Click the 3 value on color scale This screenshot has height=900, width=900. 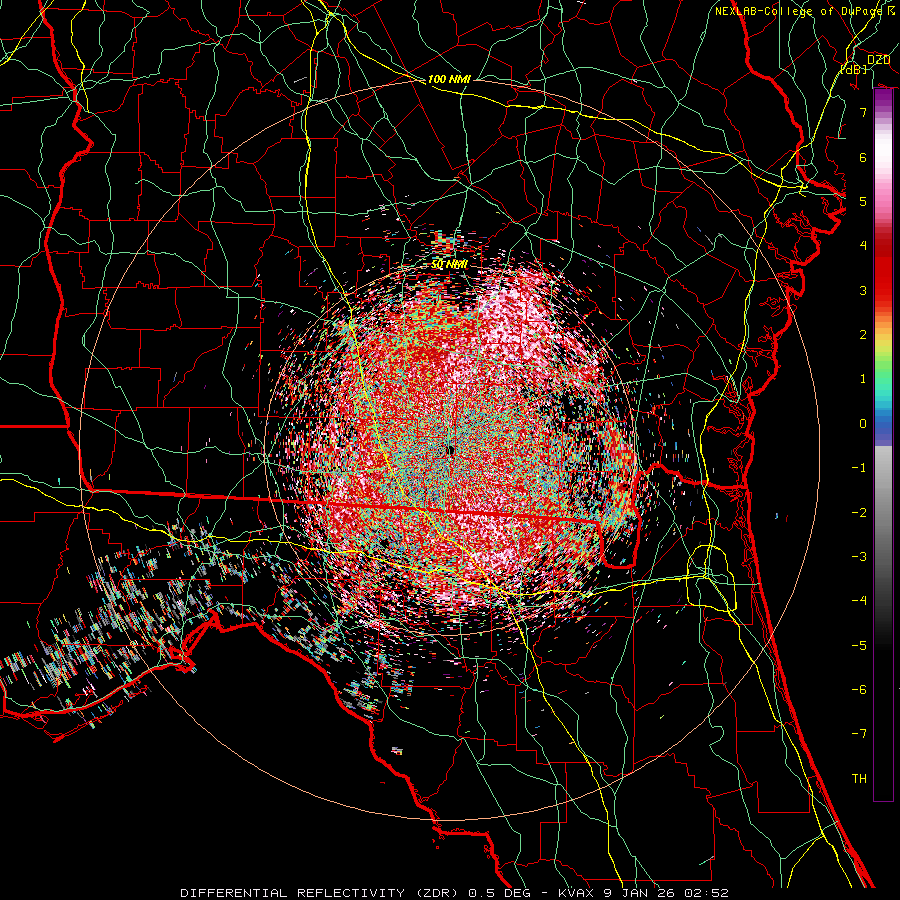coord(863,290)
